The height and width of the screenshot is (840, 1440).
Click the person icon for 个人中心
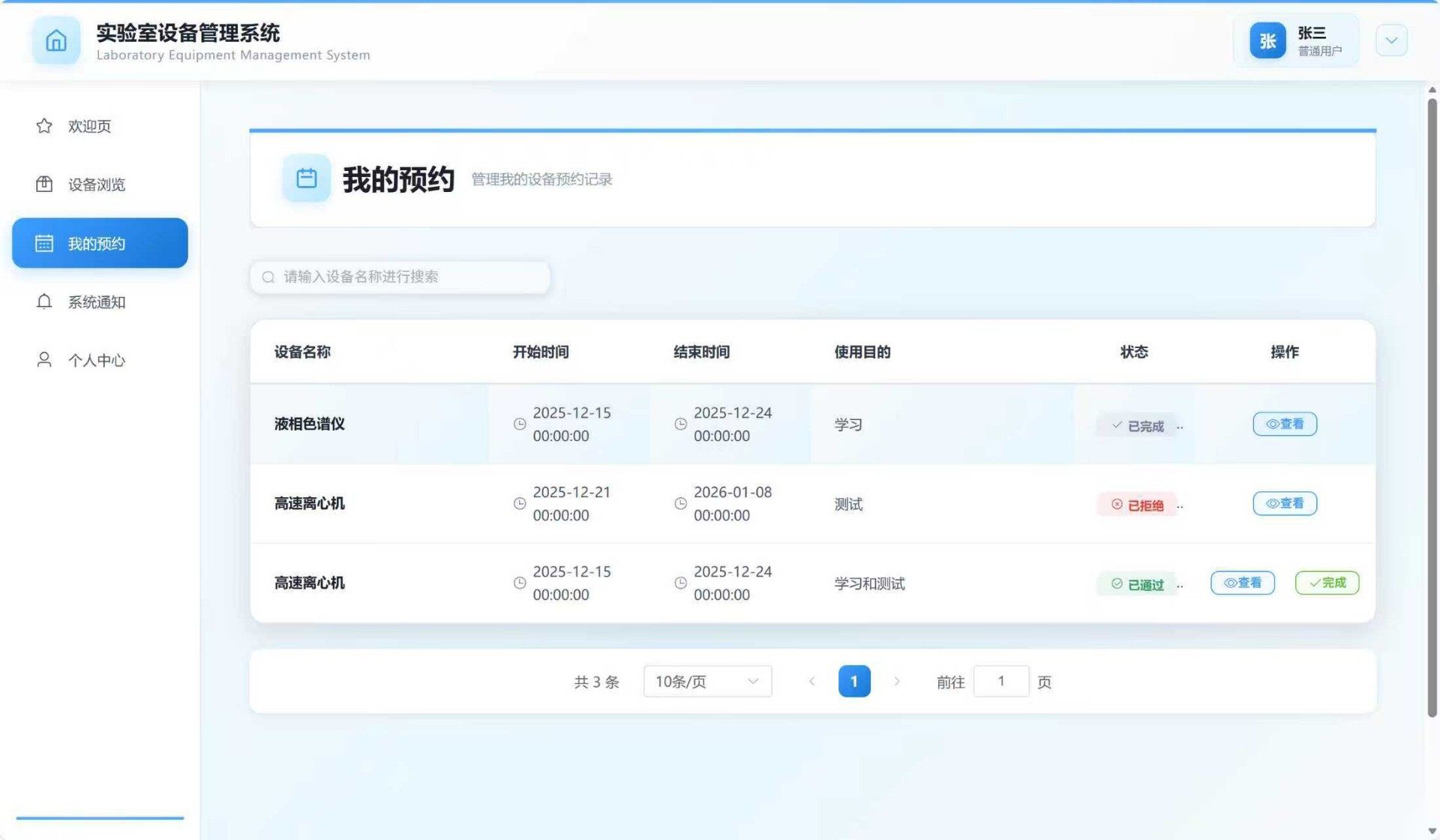(x=44, y=360)
